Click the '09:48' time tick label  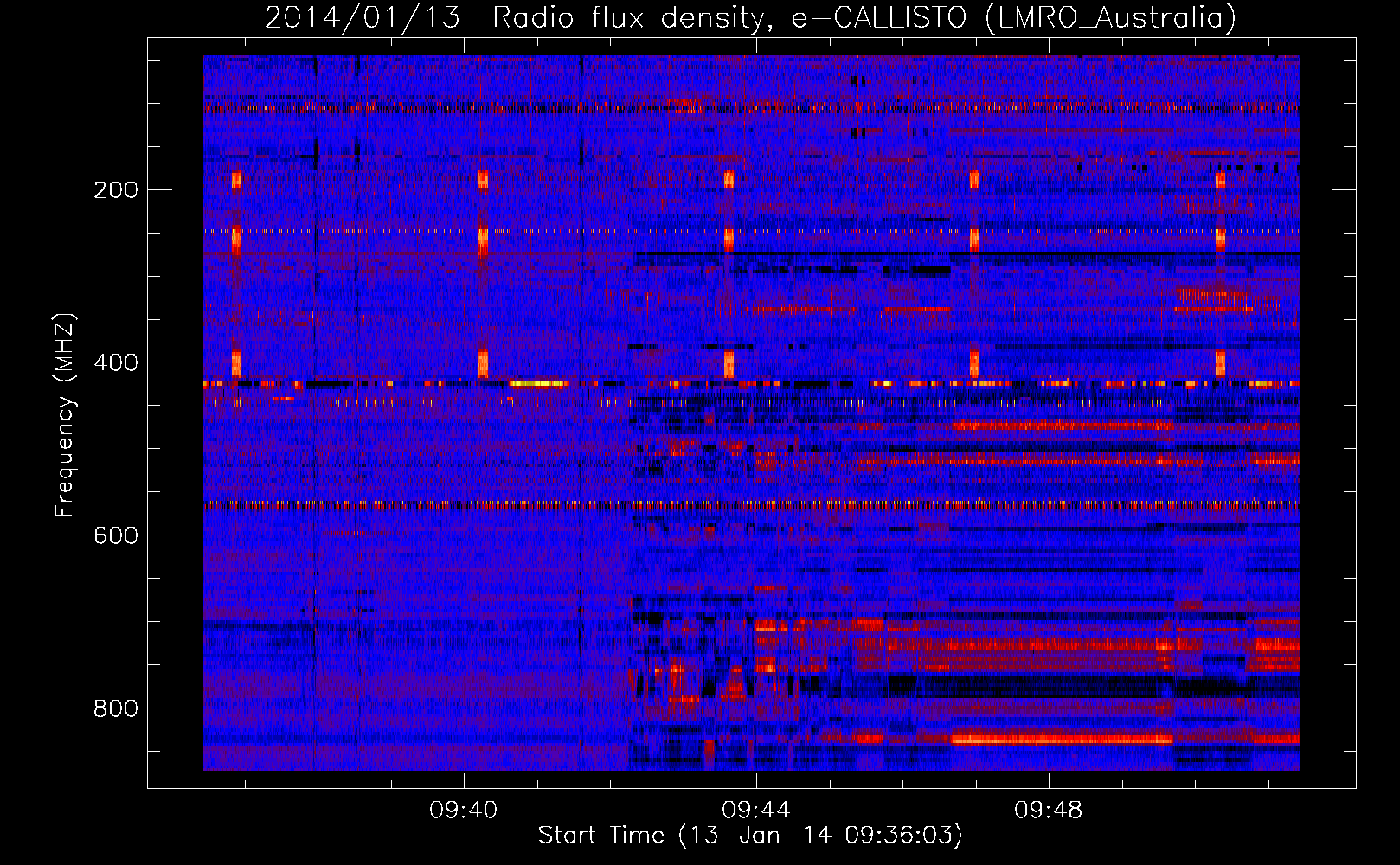(1049, 810)
